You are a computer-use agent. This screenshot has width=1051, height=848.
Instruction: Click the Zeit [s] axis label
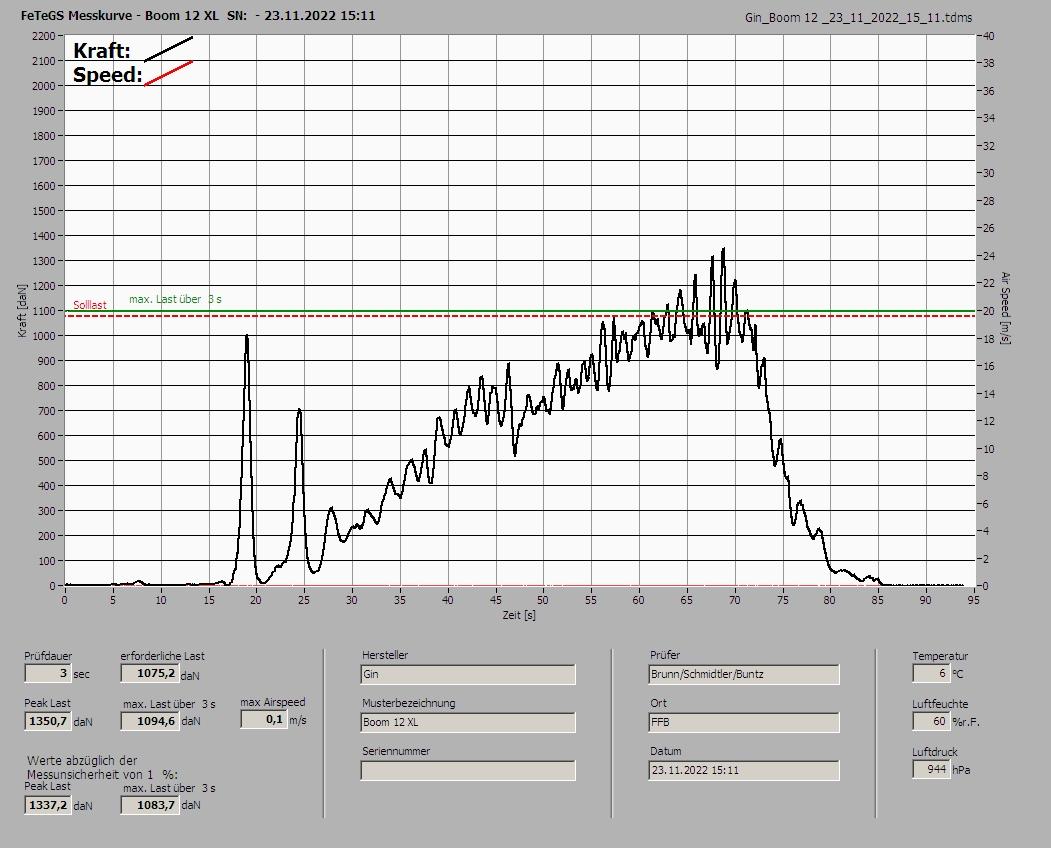click(519, 615)
